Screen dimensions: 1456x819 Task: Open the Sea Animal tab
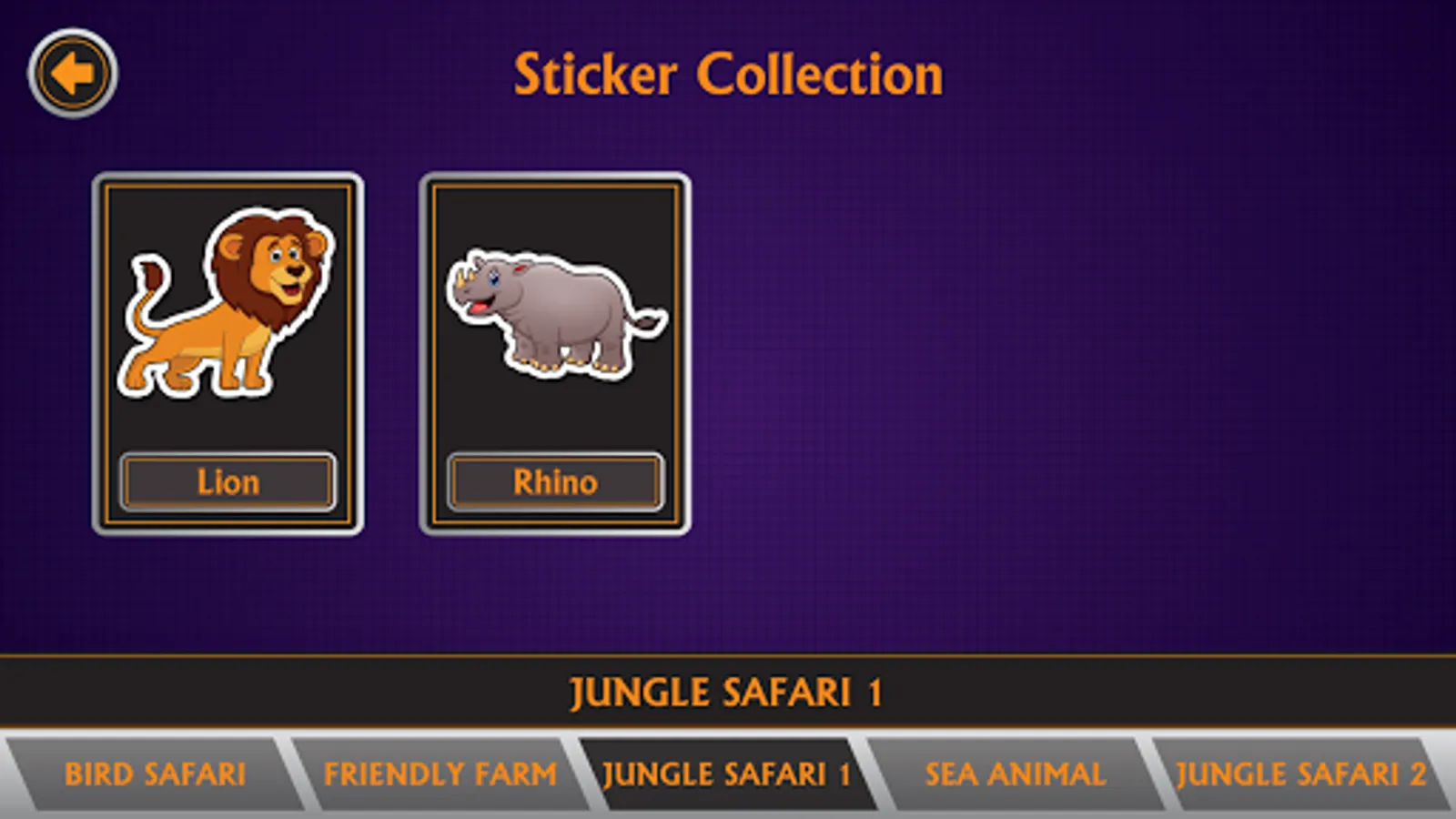1015,773
